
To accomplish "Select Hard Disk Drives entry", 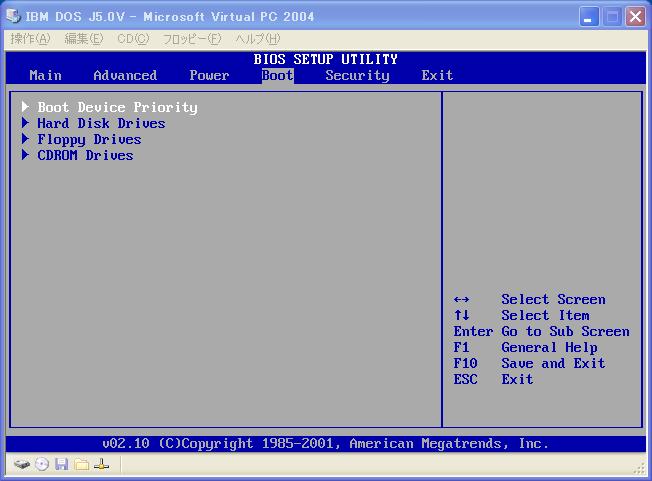I will click(x=101, y=123).
